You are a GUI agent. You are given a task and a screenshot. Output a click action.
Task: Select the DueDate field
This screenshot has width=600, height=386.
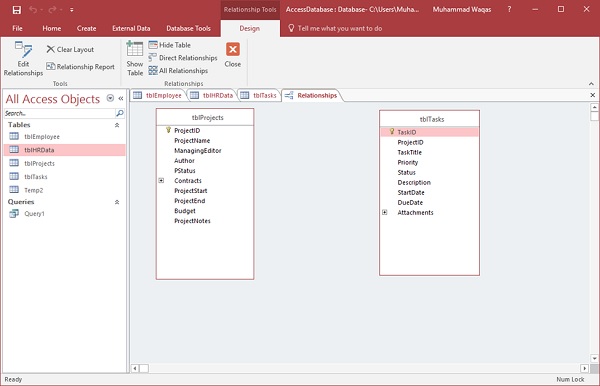(410, 202)
